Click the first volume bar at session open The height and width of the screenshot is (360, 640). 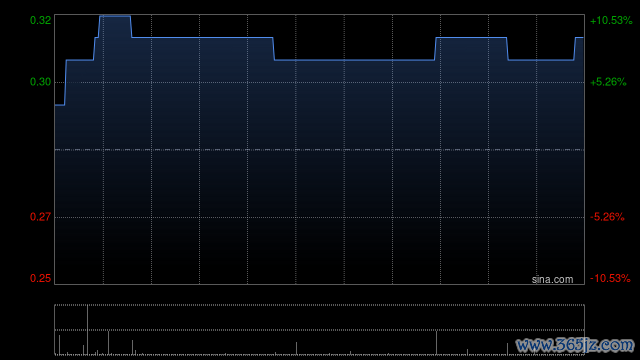point(60,345)
